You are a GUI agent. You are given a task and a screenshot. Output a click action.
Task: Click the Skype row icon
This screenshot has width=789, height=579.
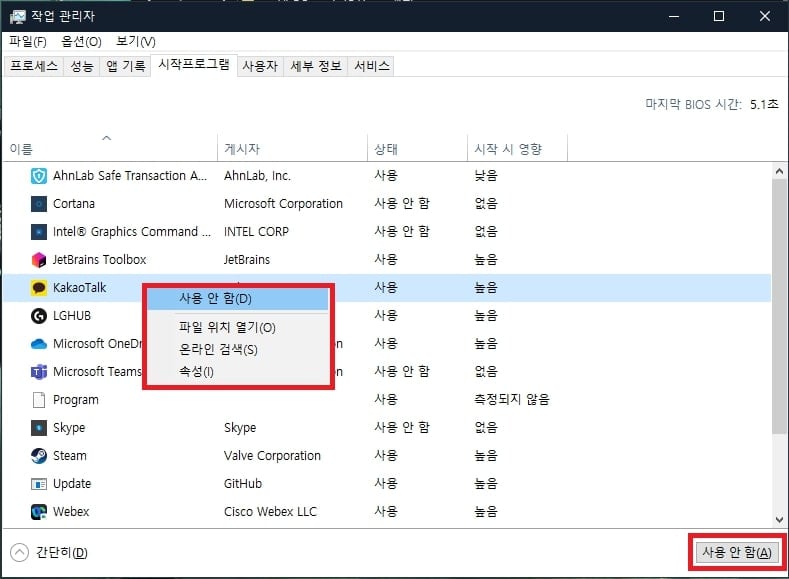[39, 428]
